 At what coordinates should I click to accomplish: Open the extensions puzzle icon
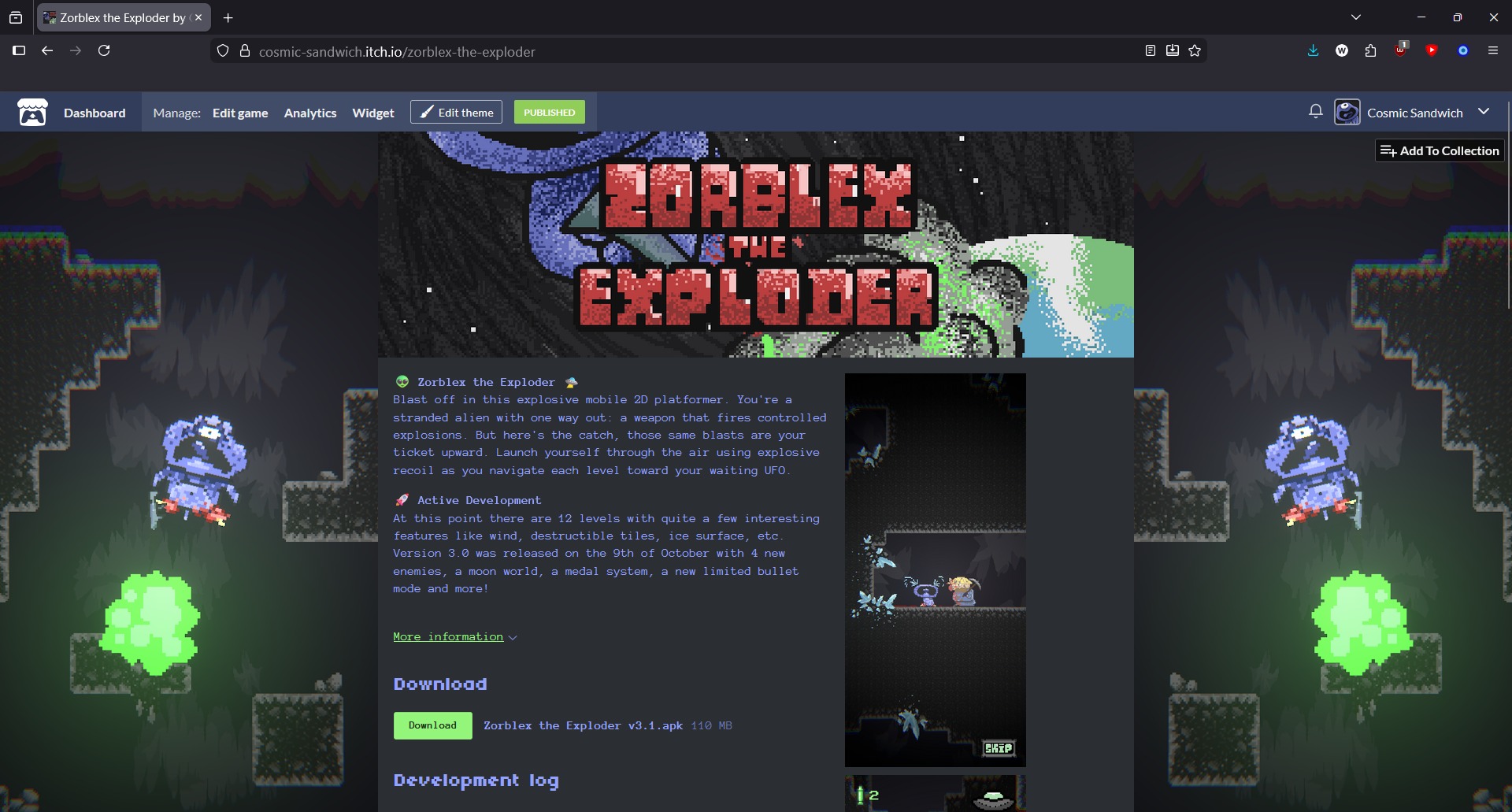pos(1371,51)
